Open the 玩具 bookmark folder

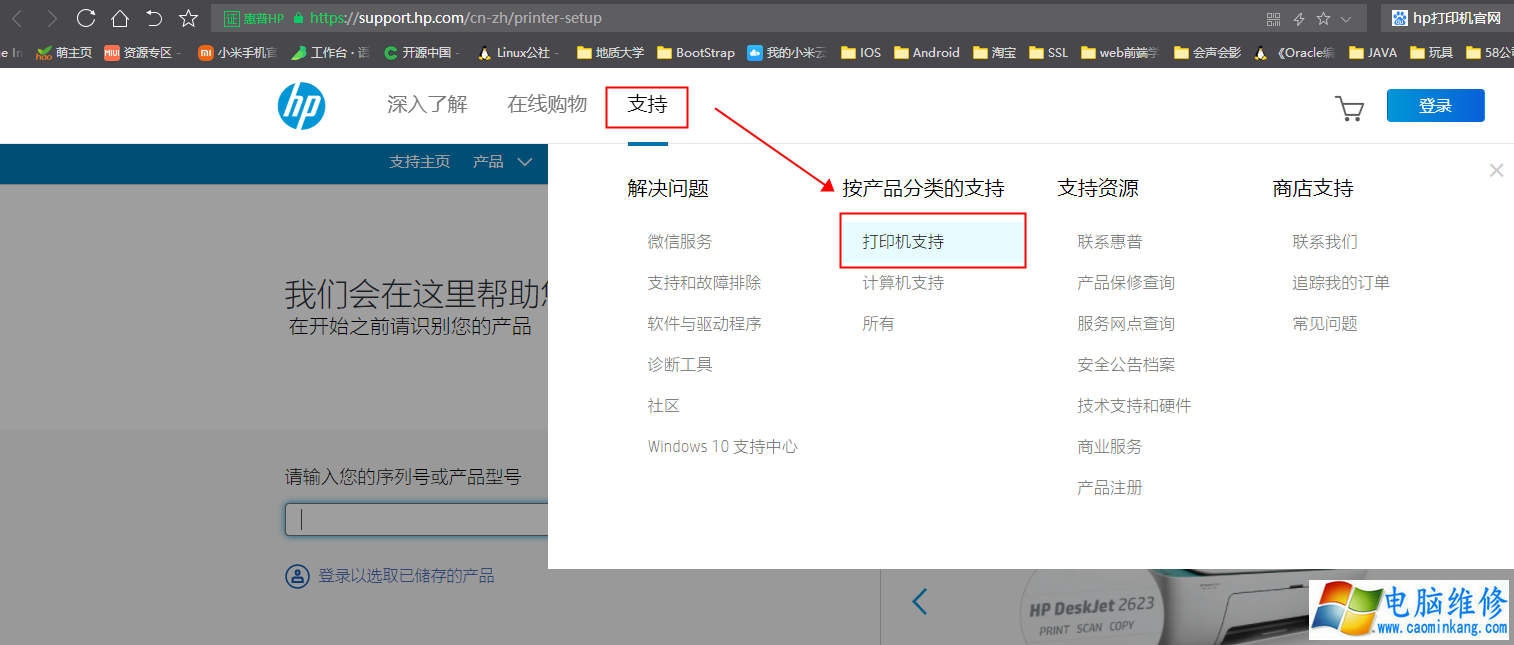1432,53
